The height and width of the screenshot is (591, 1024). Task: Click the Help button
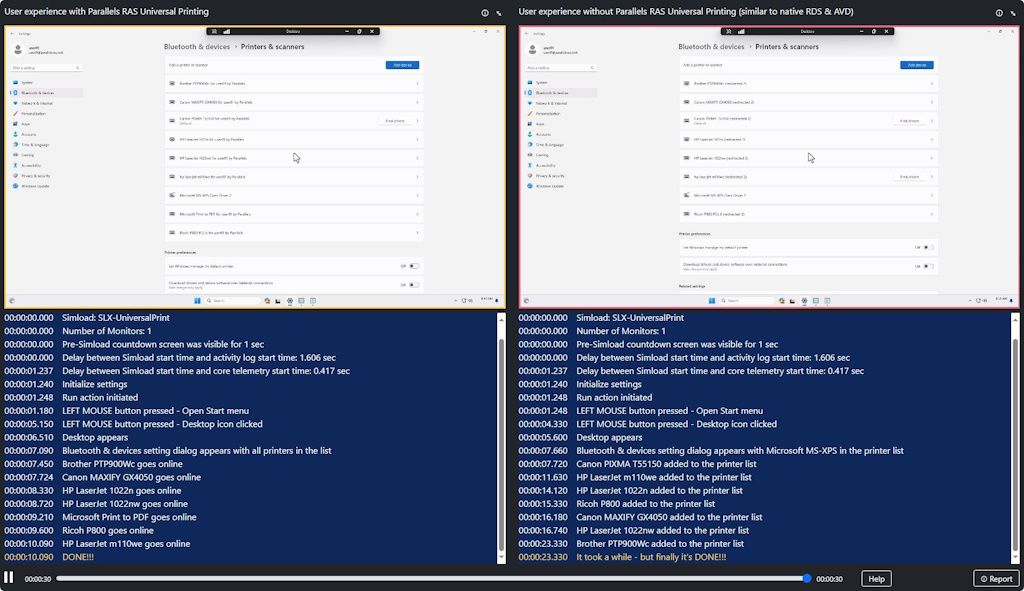pyautogui.click(x=876, y=578)
